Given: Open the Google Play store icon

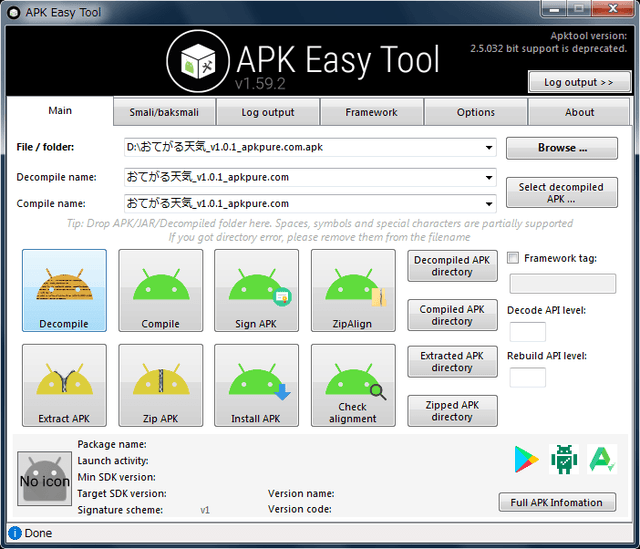Looking at the screenshot, I should pos(527,459).
